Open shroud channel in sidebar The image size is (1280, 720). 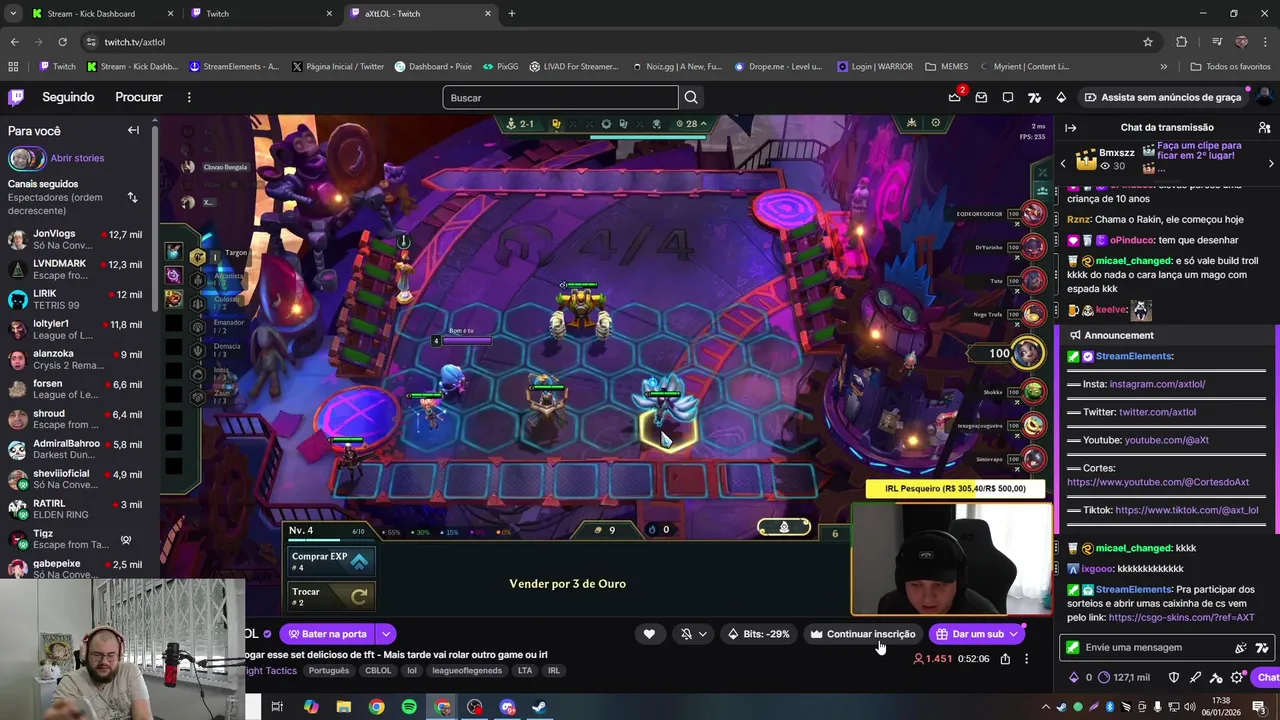click(x=77, y=420)
